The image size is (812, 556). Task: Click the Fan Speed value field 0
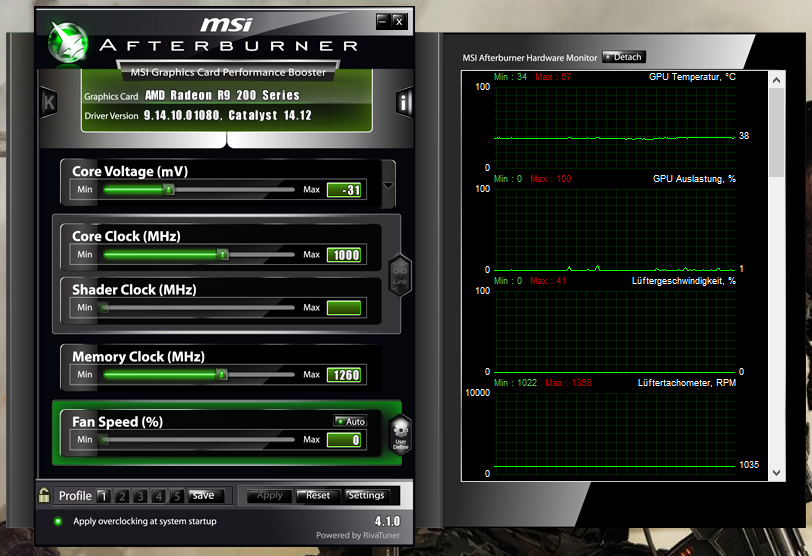tap(344, 440)
